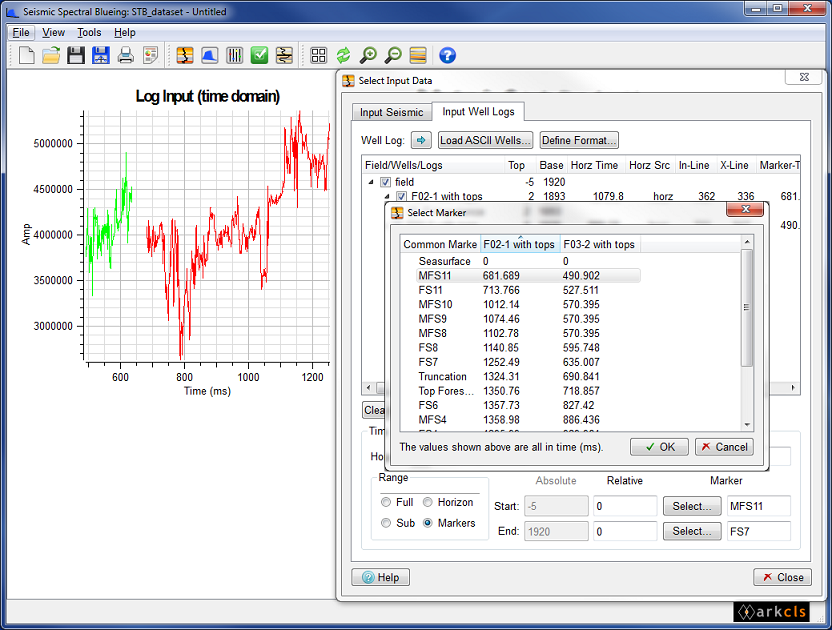Collapse the field tree node
832x630 pixels.
pyautogui.click(x=371, y=182)
